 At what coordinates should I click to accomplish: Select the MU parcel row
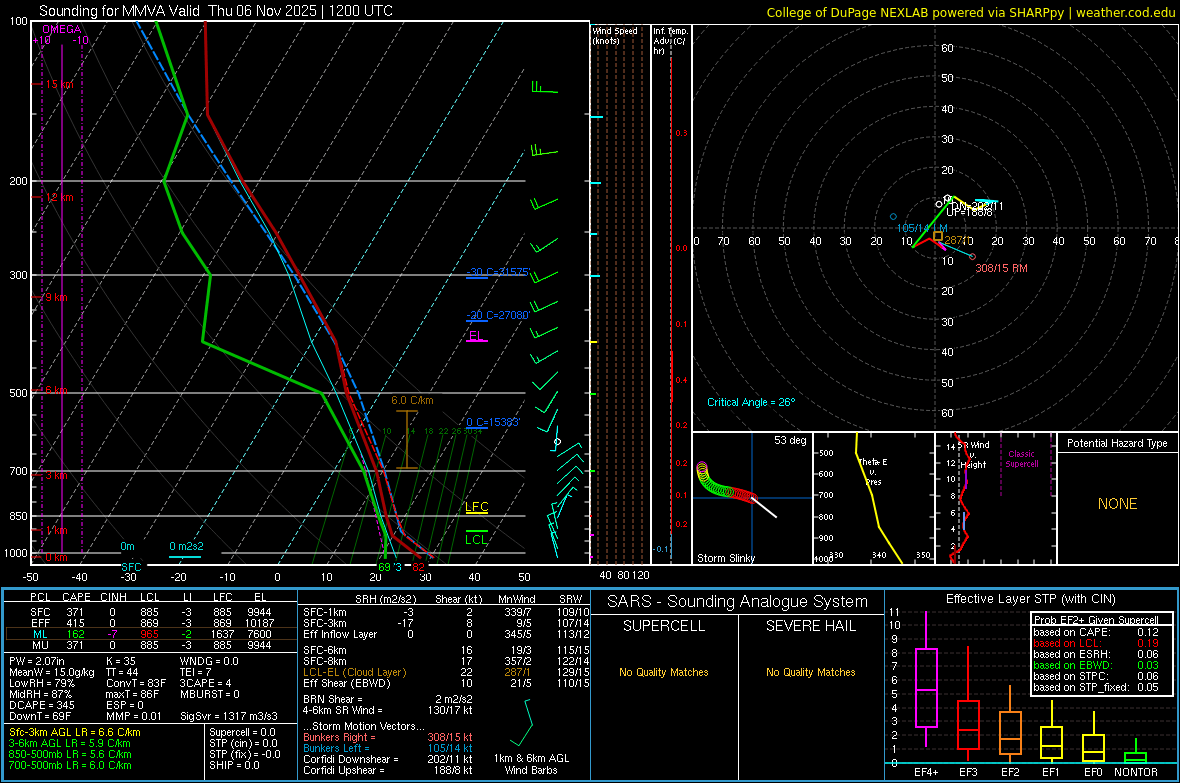(x=151, y=645)
